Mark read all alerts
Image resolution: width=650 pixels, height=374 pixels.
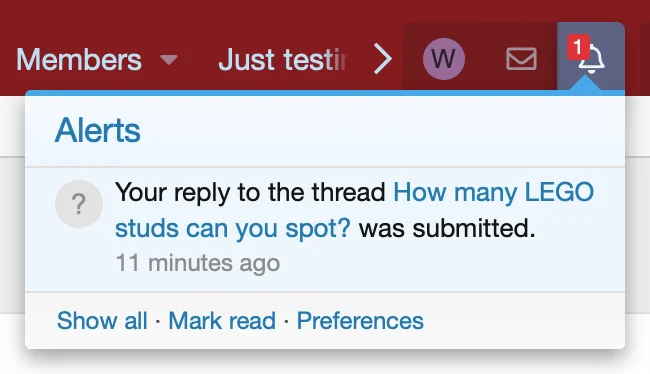click(222, 321)
